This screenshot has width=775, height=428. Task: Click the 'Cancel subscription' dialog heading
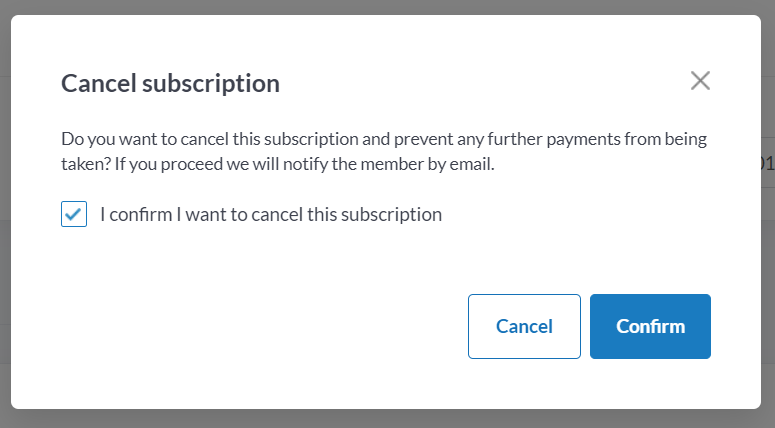(171, 83)
